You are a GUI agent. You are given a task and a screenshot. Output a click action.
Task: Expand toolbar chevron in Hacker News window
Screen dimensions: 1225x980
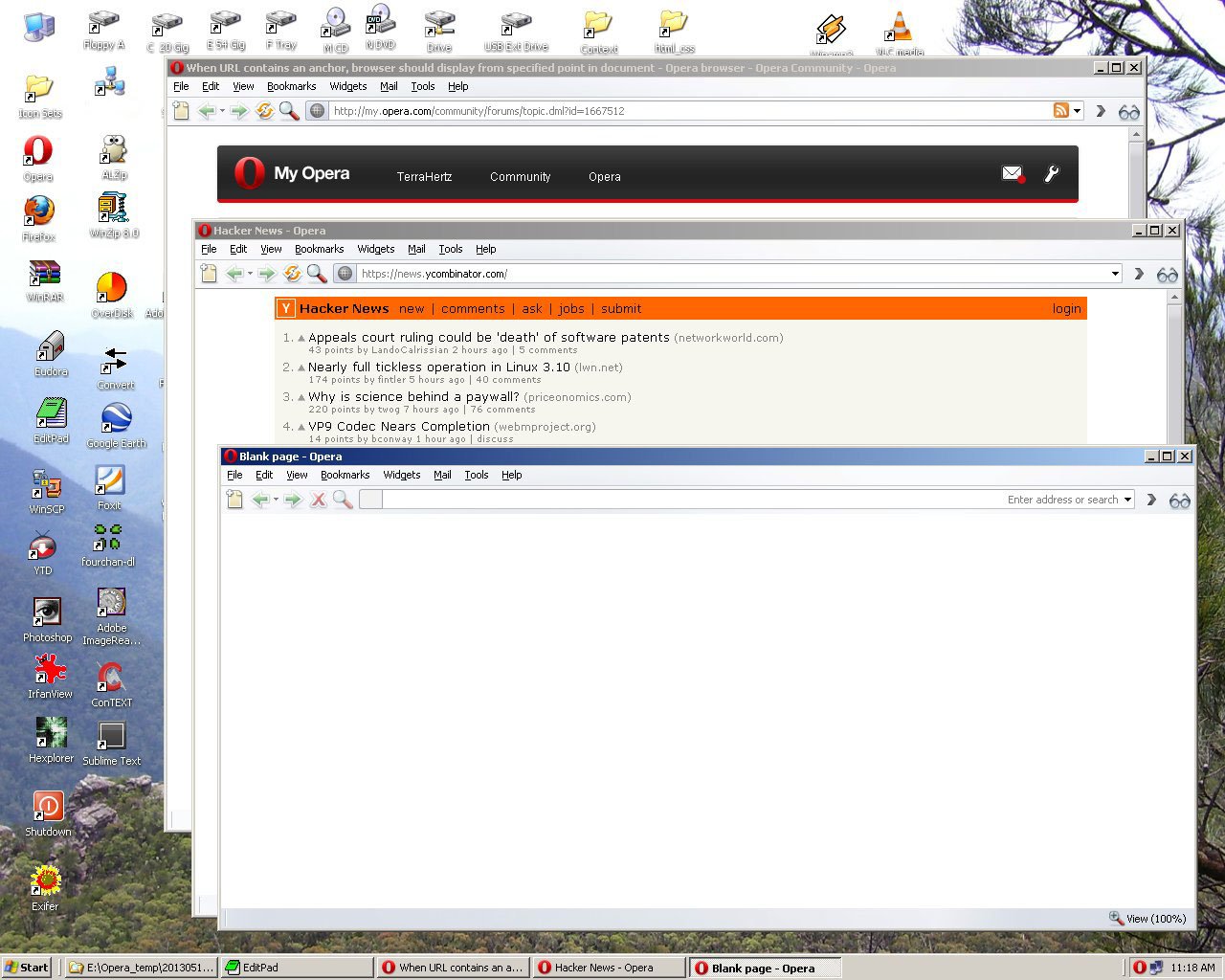point(1139,274)
